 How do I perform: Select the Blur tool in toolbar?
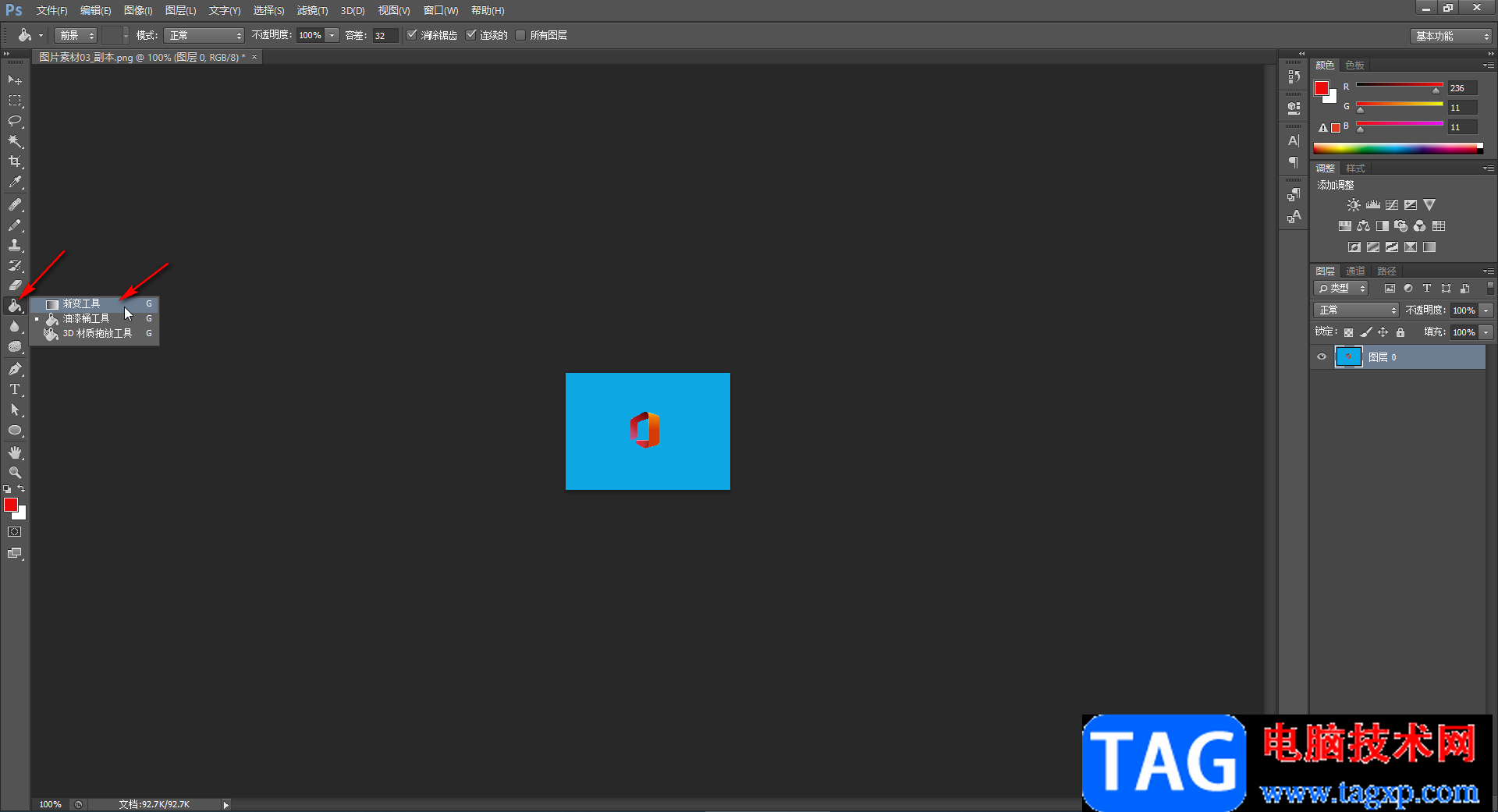(x=15, y=327)
